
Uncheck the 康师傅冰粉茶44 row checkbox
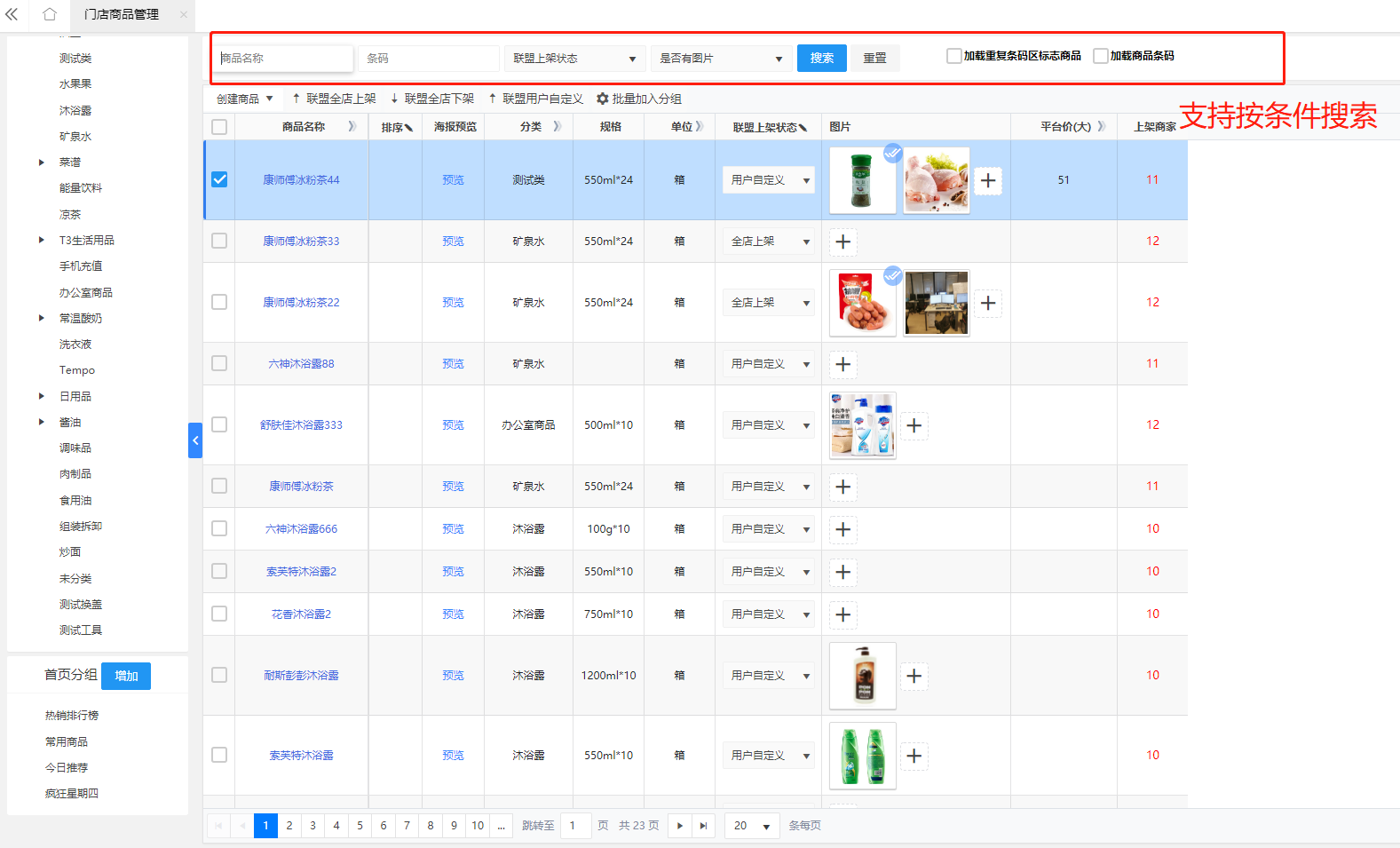(219, 179)
